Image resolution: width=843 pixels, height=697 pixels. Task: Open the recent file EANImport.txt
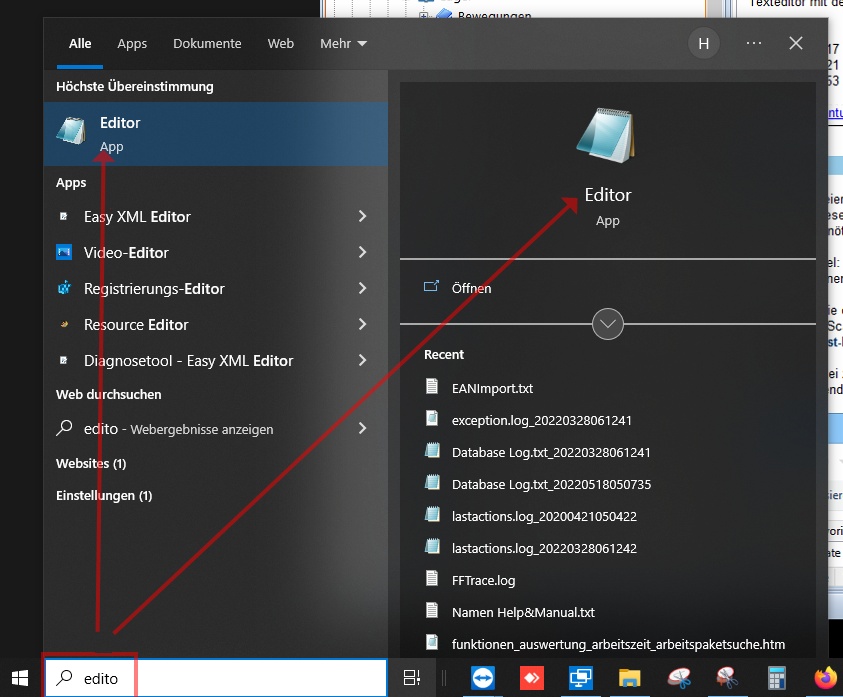[492, 388]
